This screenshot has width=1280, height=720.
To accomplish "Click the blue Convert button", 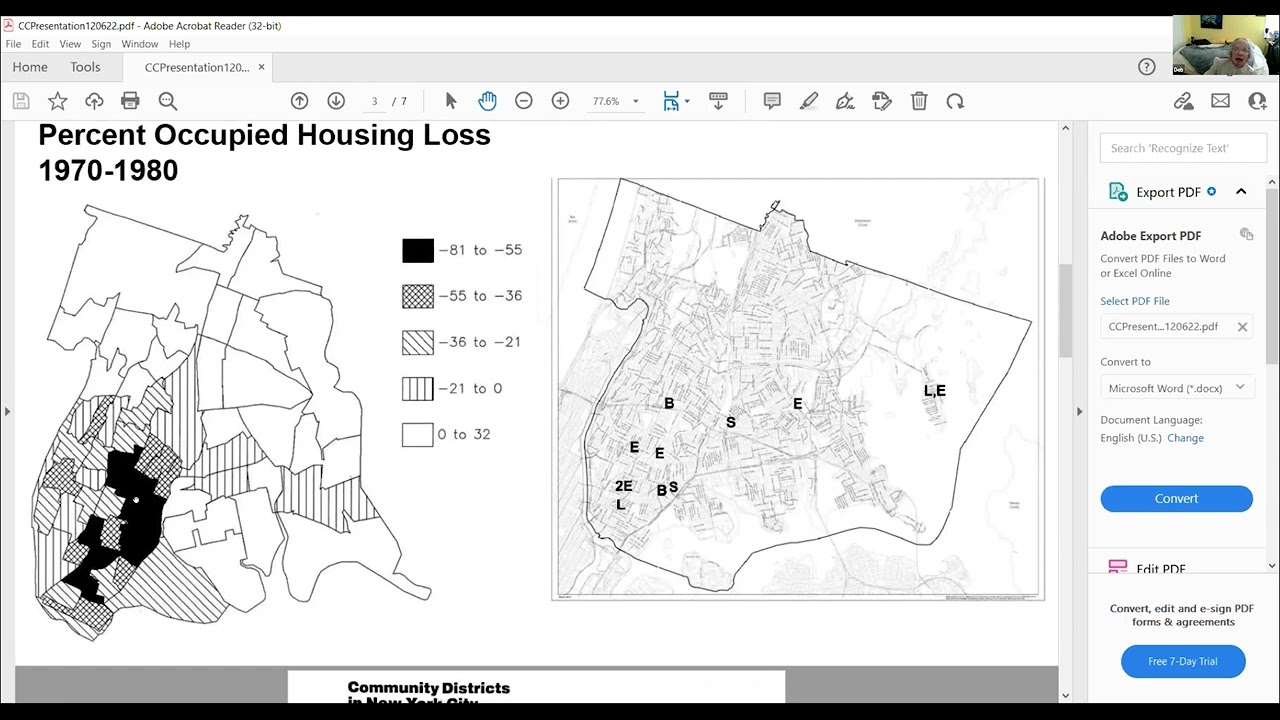I will pos(1176,498).
